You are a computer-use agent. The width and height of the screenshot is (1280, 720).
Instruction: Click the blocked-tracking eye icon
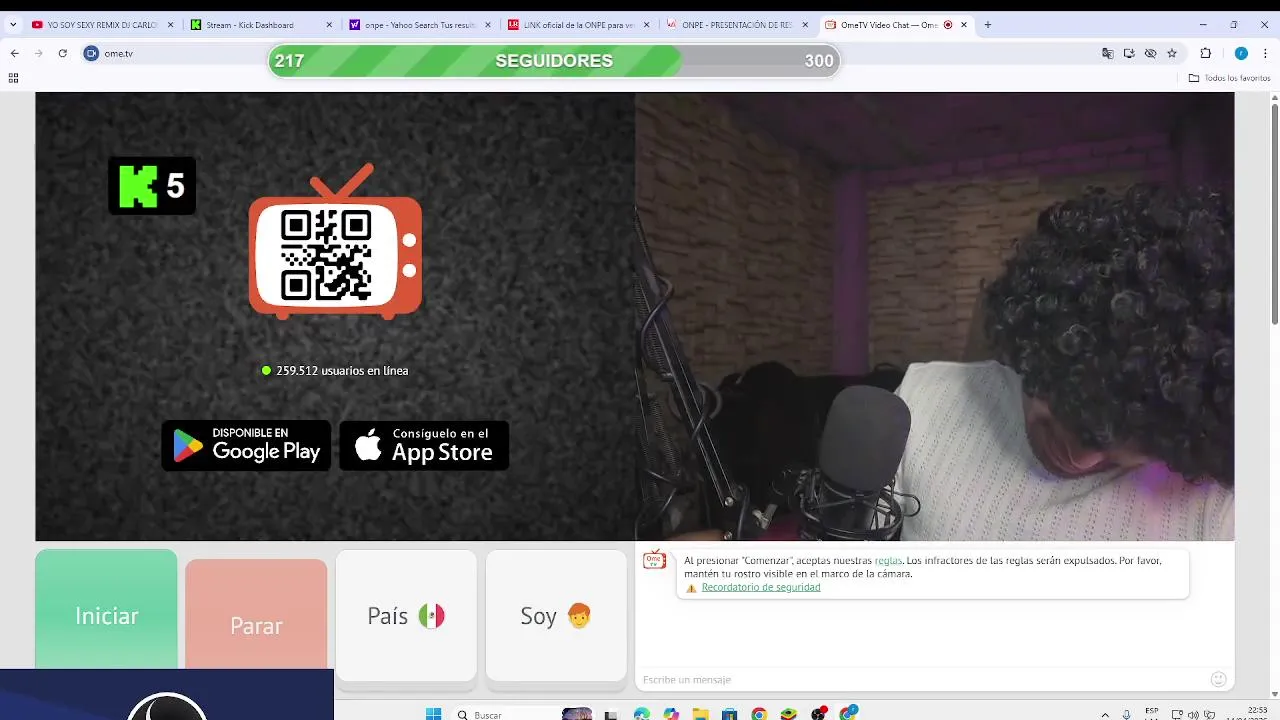[1150, 53]
